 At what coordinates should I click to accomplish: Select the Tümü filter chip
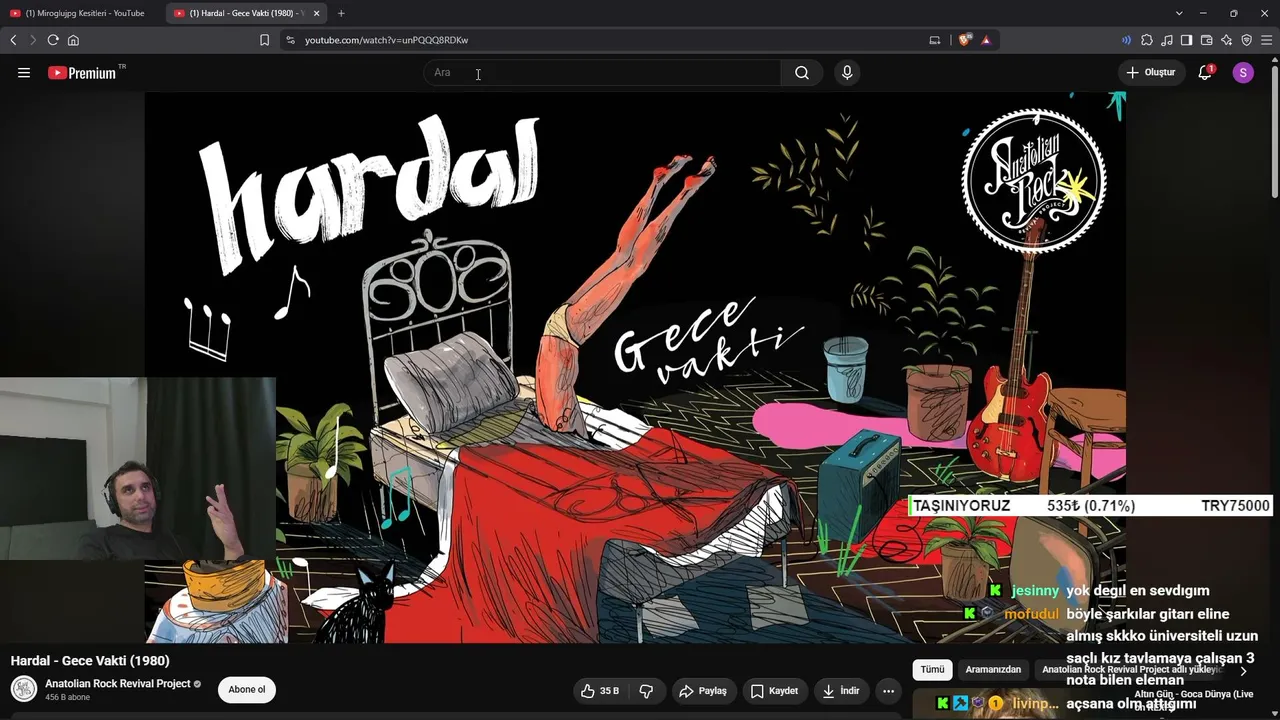pos(932,669)
